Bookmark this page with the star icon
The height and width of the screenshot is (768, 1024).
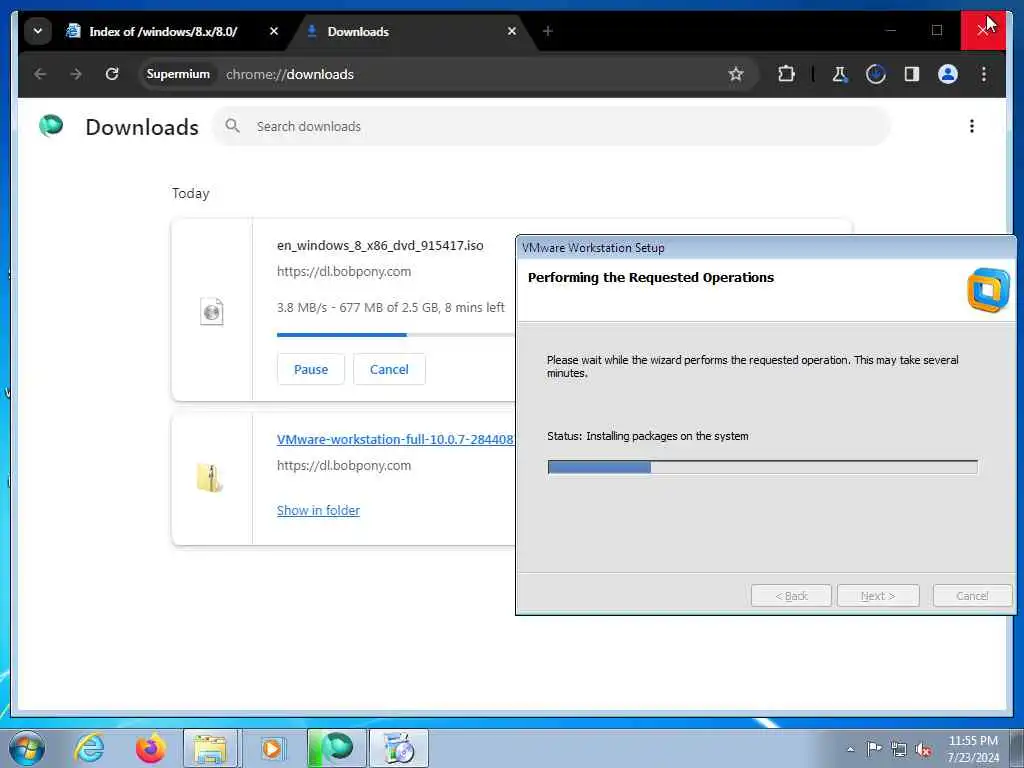coord(736,74)
